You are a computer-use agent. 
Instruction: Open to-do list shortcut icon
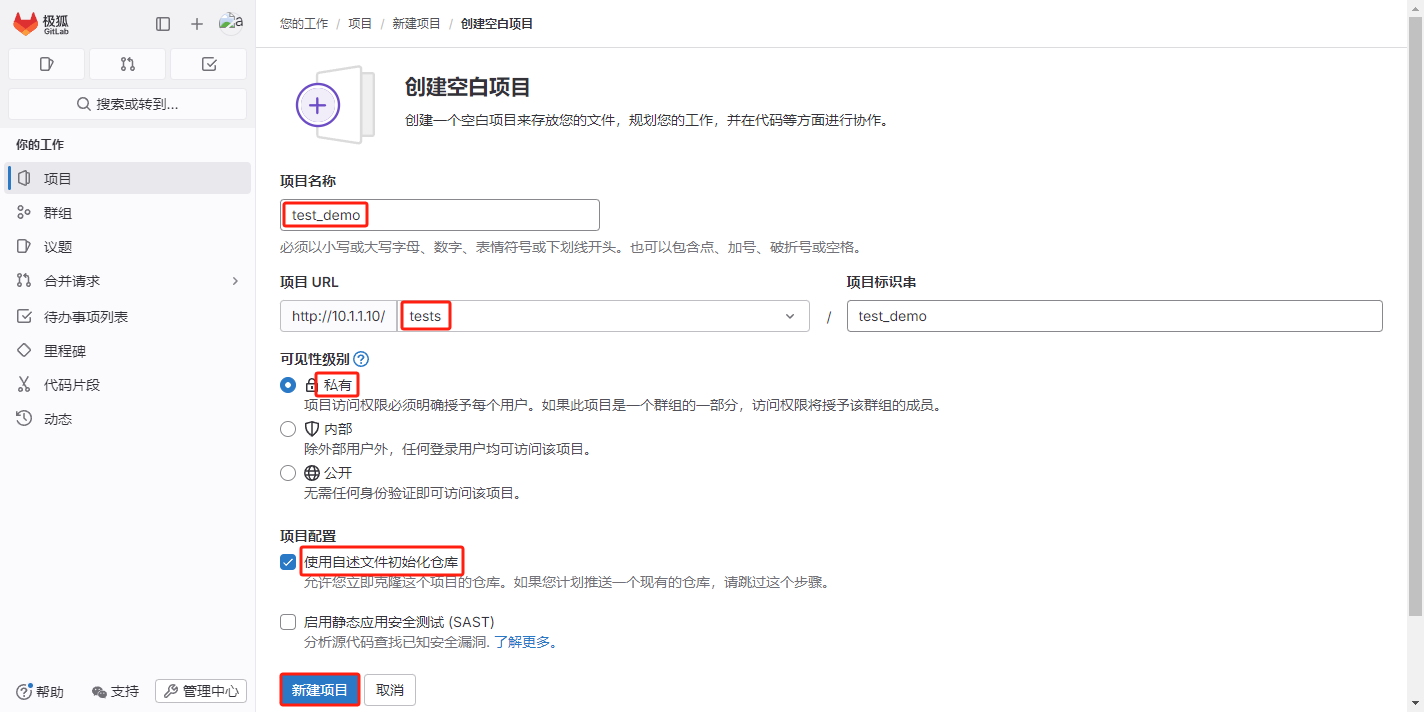[208, 64]
